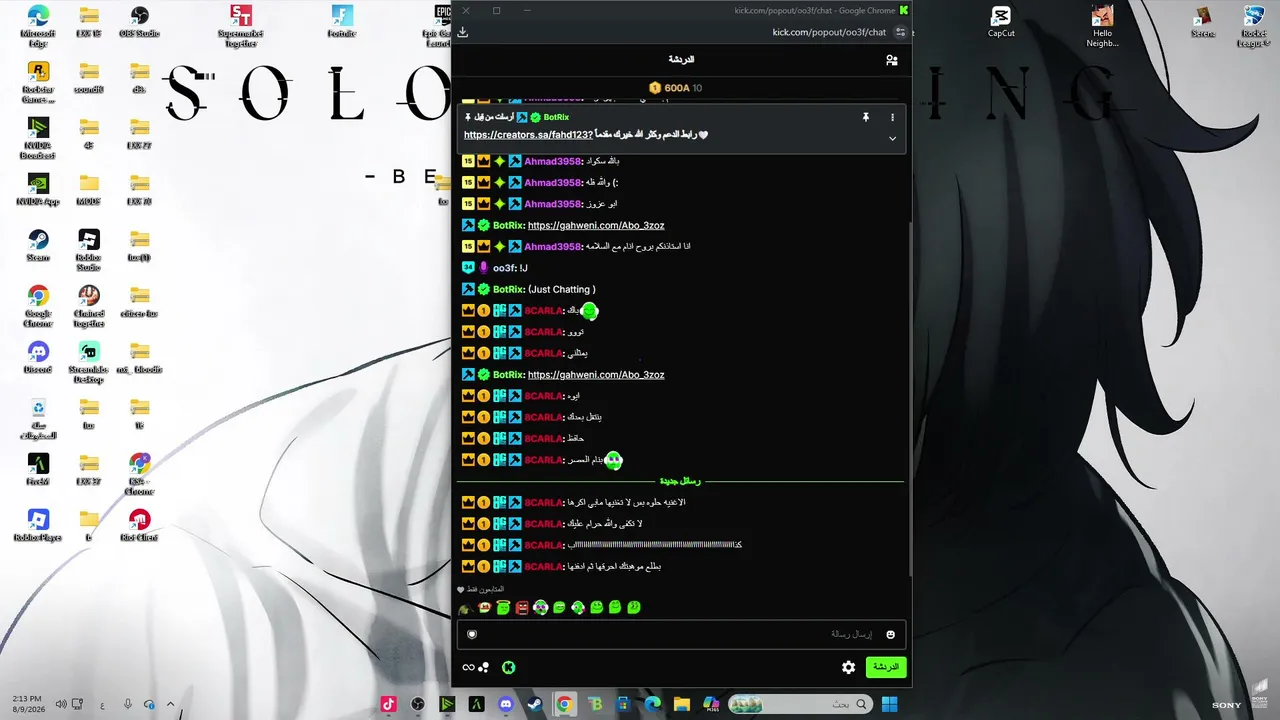Screen dimensions: 1280x720
Task: Open Chained Together desktop icon
Action: click(x=89, y=306)
